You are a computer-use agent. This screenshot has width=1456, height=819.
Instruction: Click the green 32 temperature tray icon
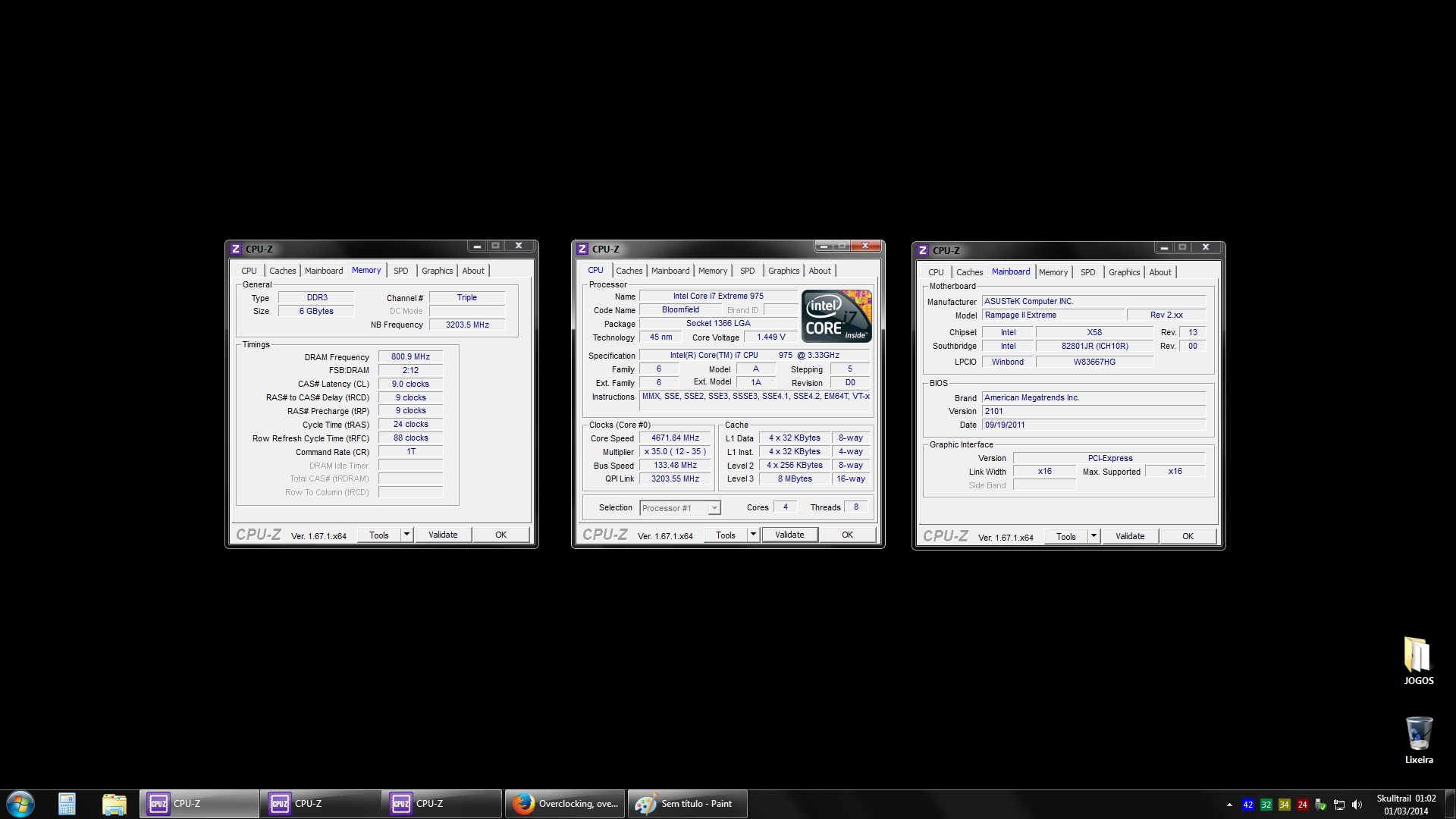pyautogui.click(x=1266, y=805)
